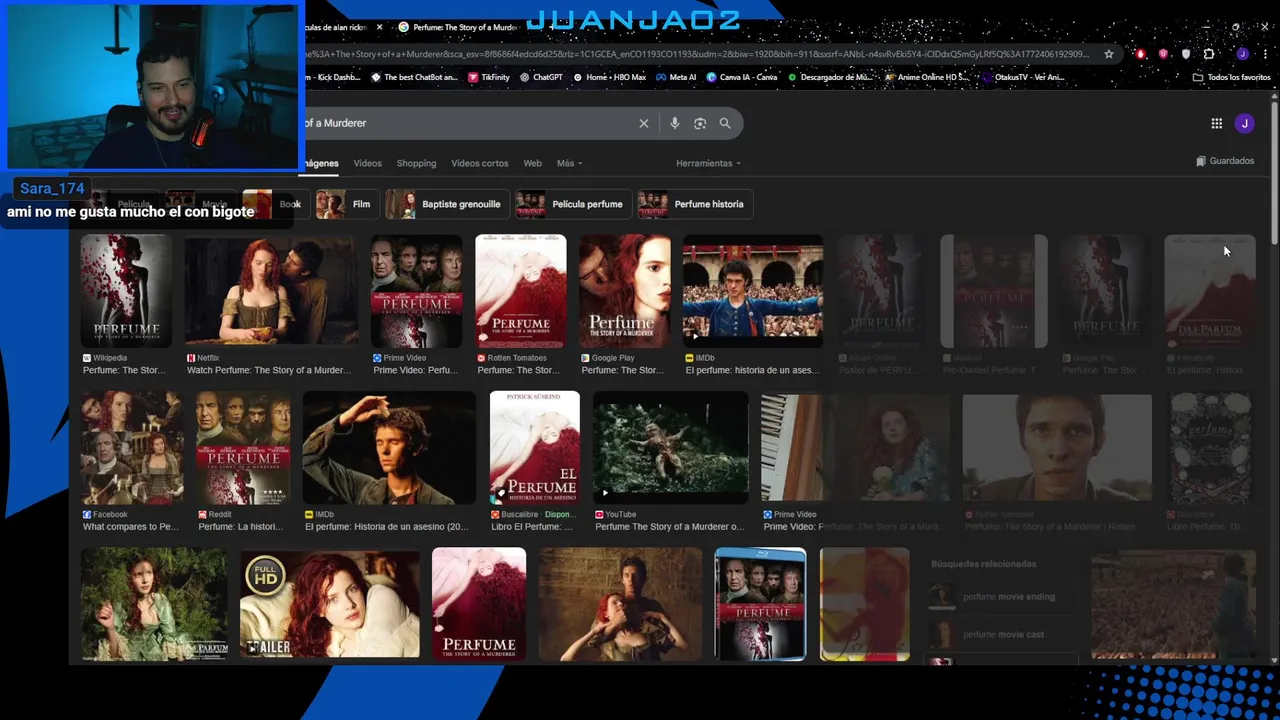Open the Full HD trailer thumbnail
Viewport: 1280px width, 720px height.
(x=330, y=603)
